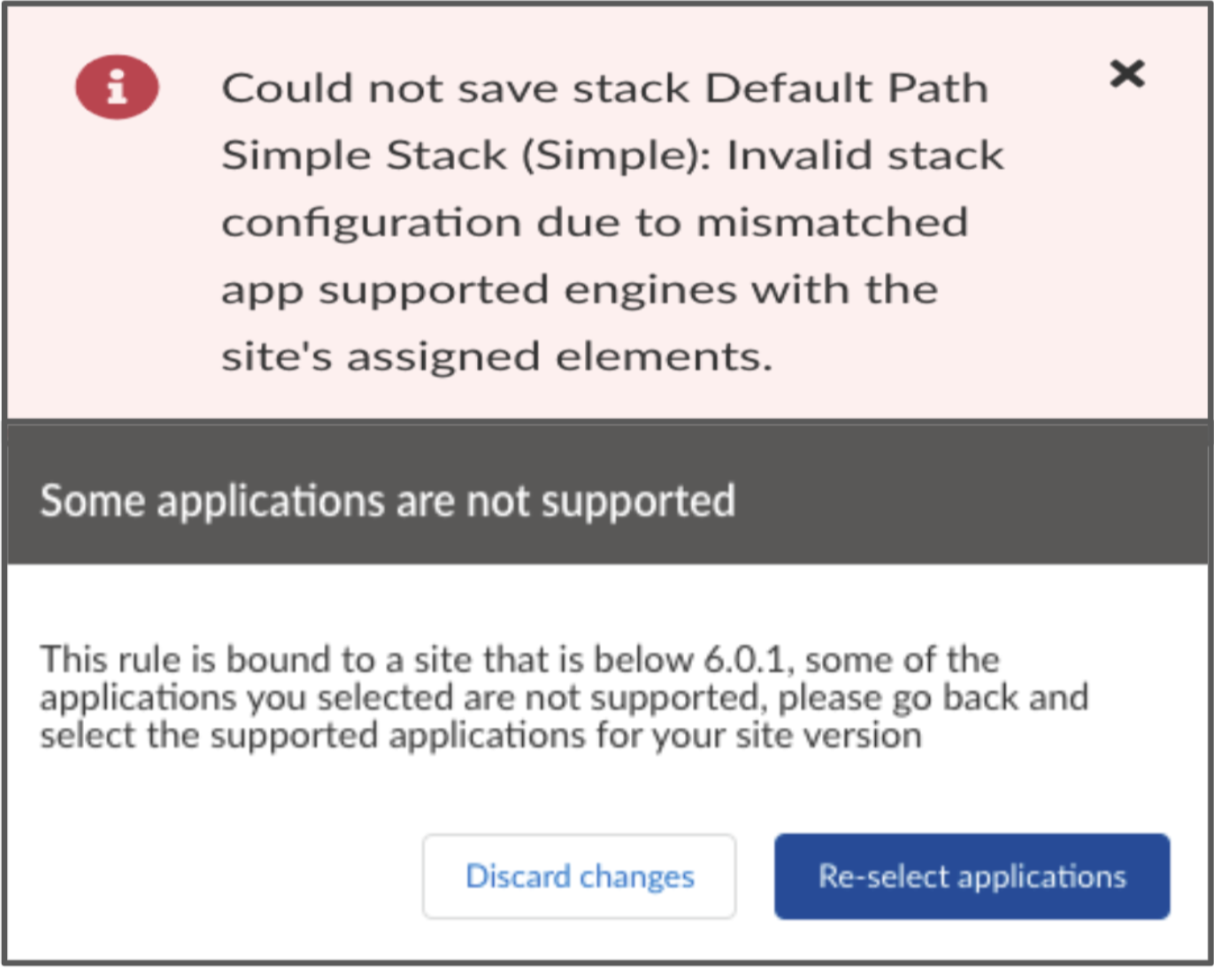Viewport: 1214px width, 980px height.
Task: Click blank white area left of Discard changes
Action: (221, 877)
